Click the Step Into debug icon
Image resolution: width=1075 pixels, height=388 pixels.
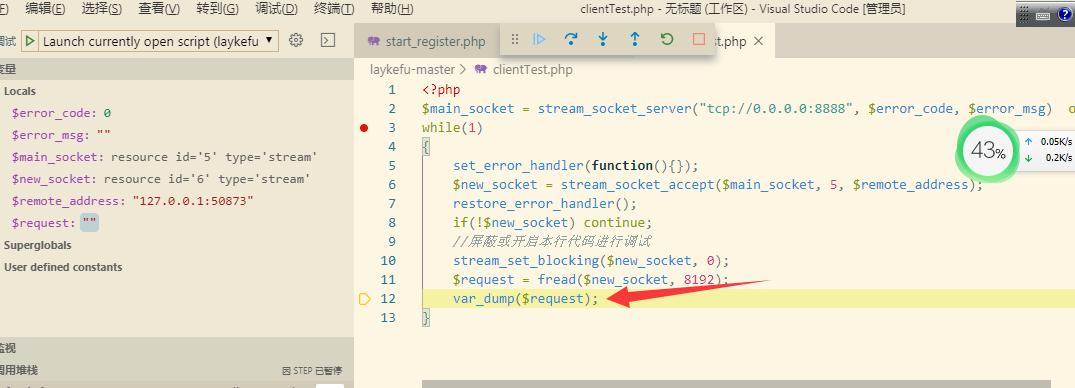click(603, 40)
